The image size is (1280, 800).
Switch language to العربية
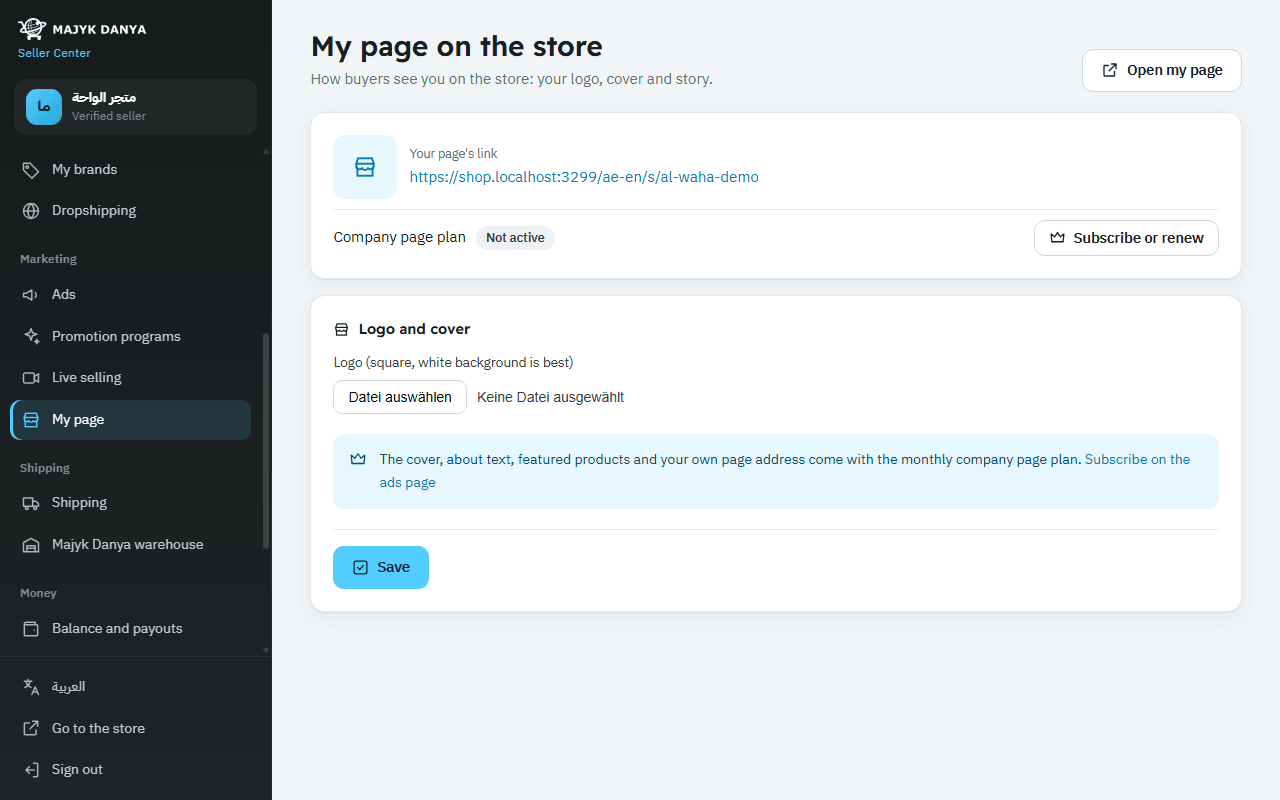click(135, 687)
